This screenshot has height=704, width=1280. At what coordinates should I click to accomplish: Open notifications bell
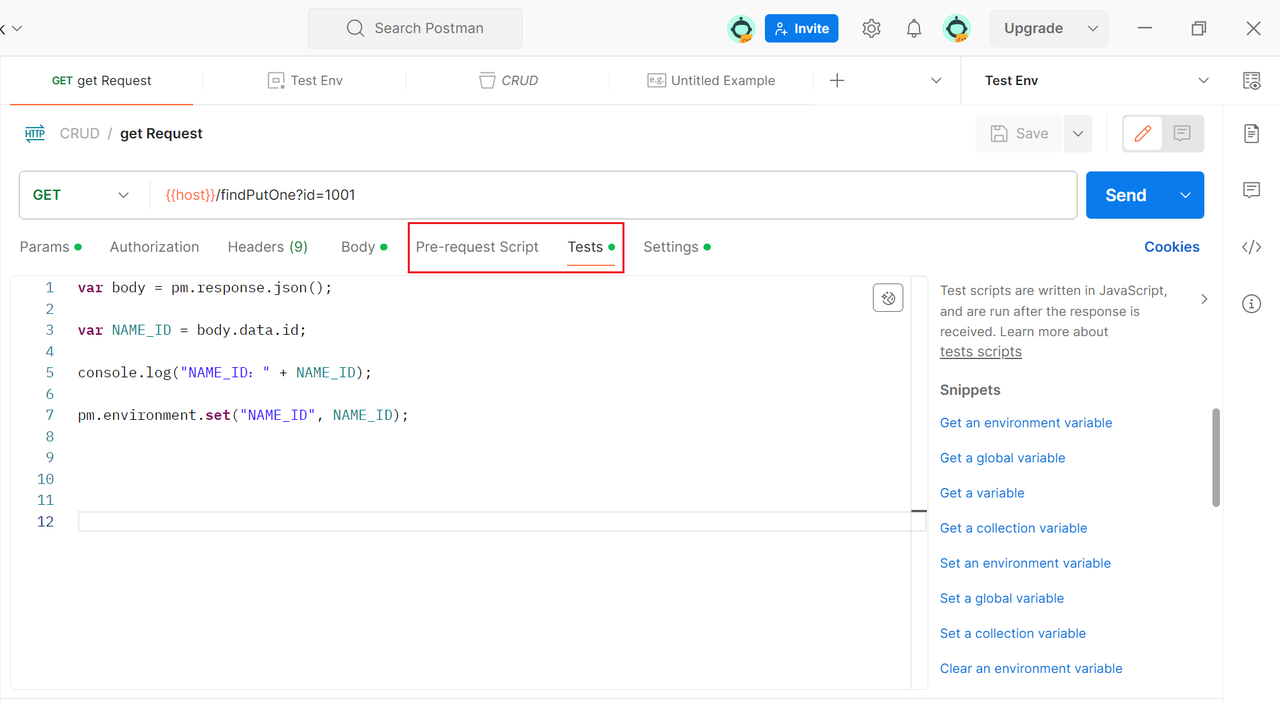point(914,28)
